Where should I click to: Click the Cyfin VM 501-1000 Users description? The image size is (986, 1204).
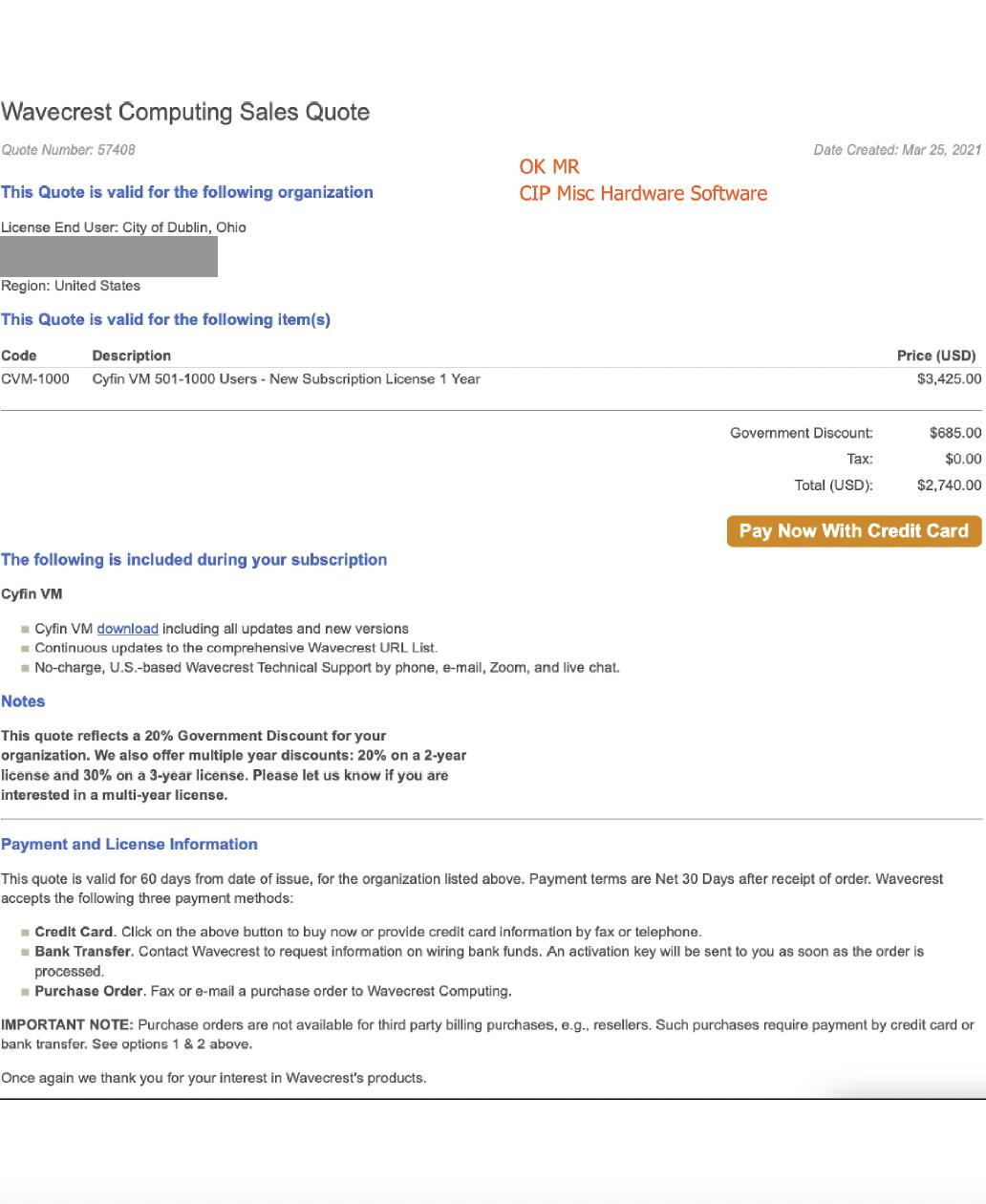point(286,379)
